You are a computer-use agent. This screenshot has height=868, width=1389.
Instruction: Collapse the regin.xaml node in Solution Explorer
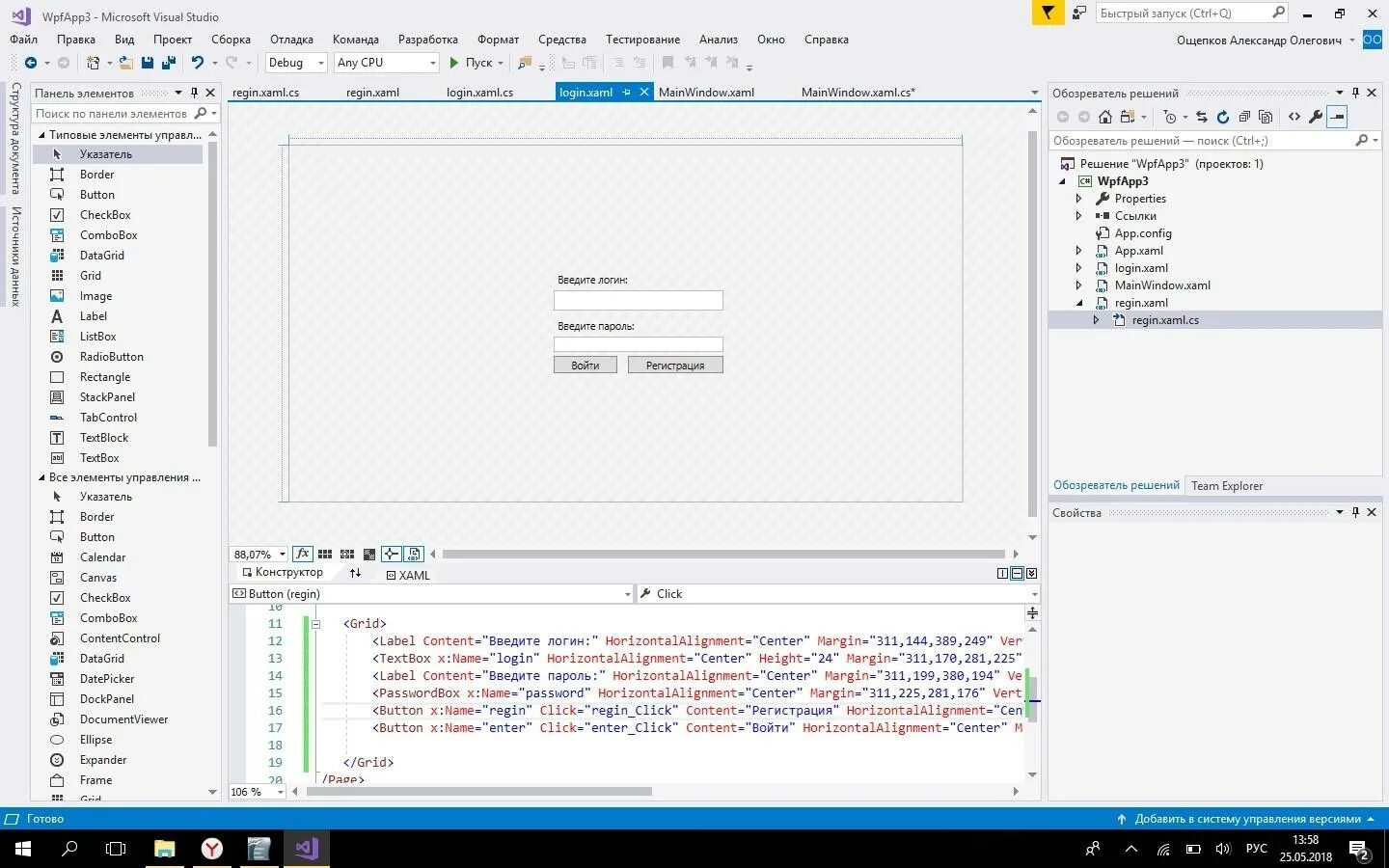pyautogui.click(x=1079, y=303)
